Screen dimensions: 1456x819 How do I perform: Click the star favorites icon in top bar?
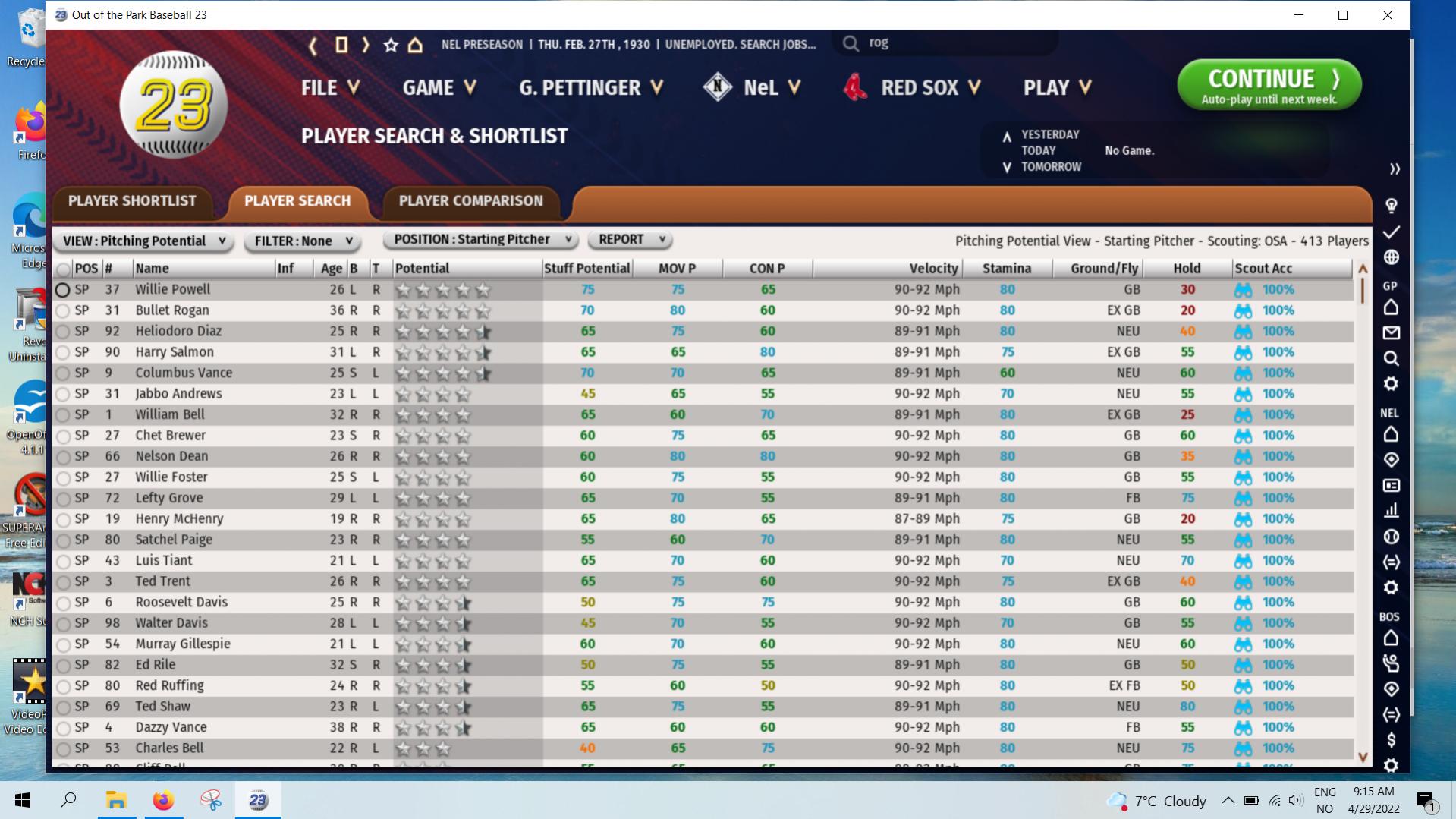pos(391,46)
